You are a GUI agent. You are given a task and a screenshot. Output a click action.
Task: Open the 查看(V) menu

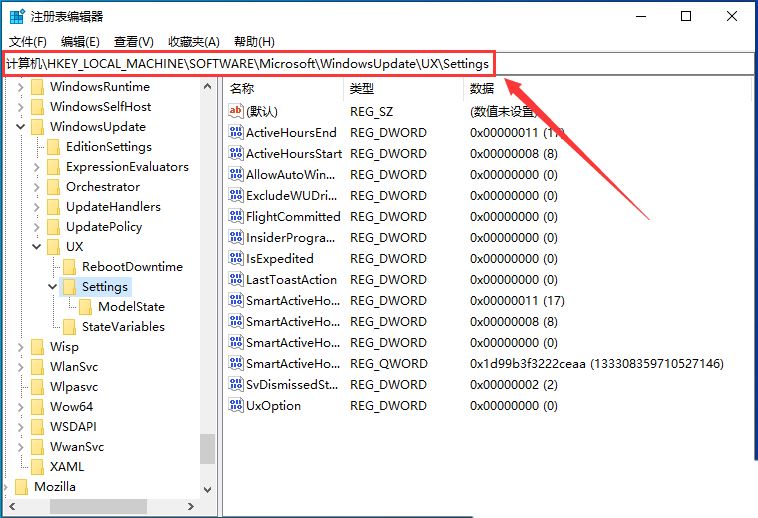133,42
